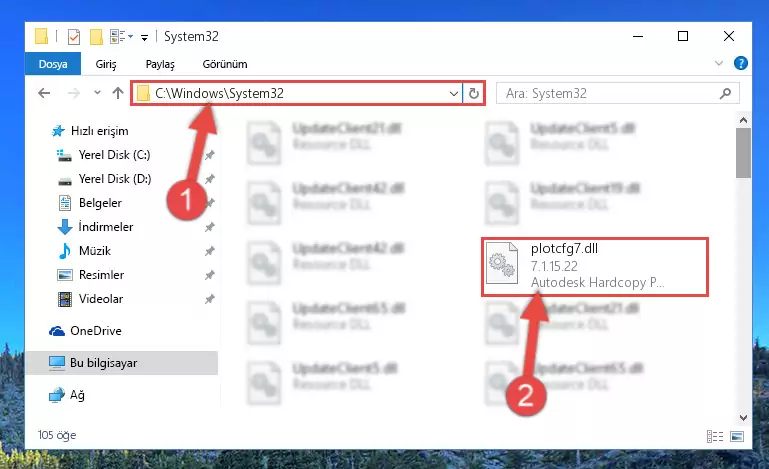Image resolution: width=769 pixels, height=469 pixels.
Task: Open the recent locations dropdown arrow
Action: point(97,93)
